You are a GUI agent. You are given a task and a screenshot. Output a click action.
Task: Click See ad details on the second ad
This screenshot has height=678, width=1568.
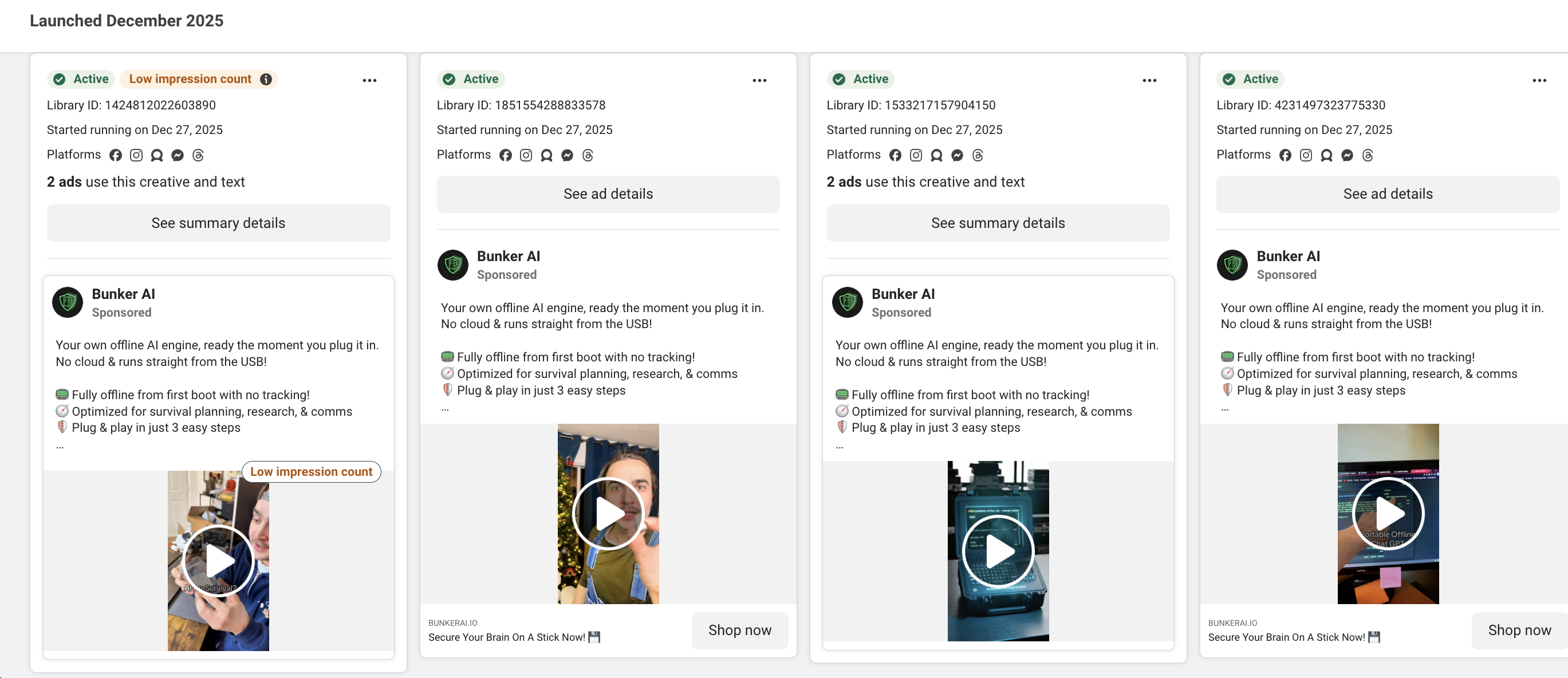coord(608,194)
